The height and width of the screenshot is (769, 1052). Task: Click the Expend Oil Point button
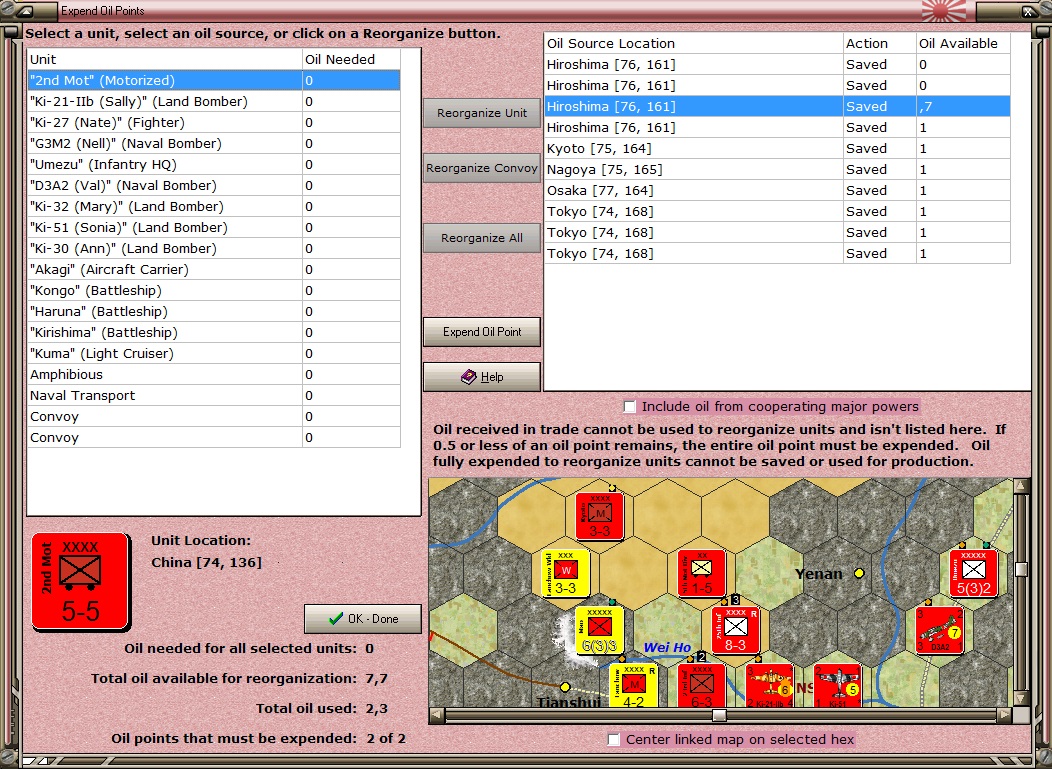(x=482, y=331)
